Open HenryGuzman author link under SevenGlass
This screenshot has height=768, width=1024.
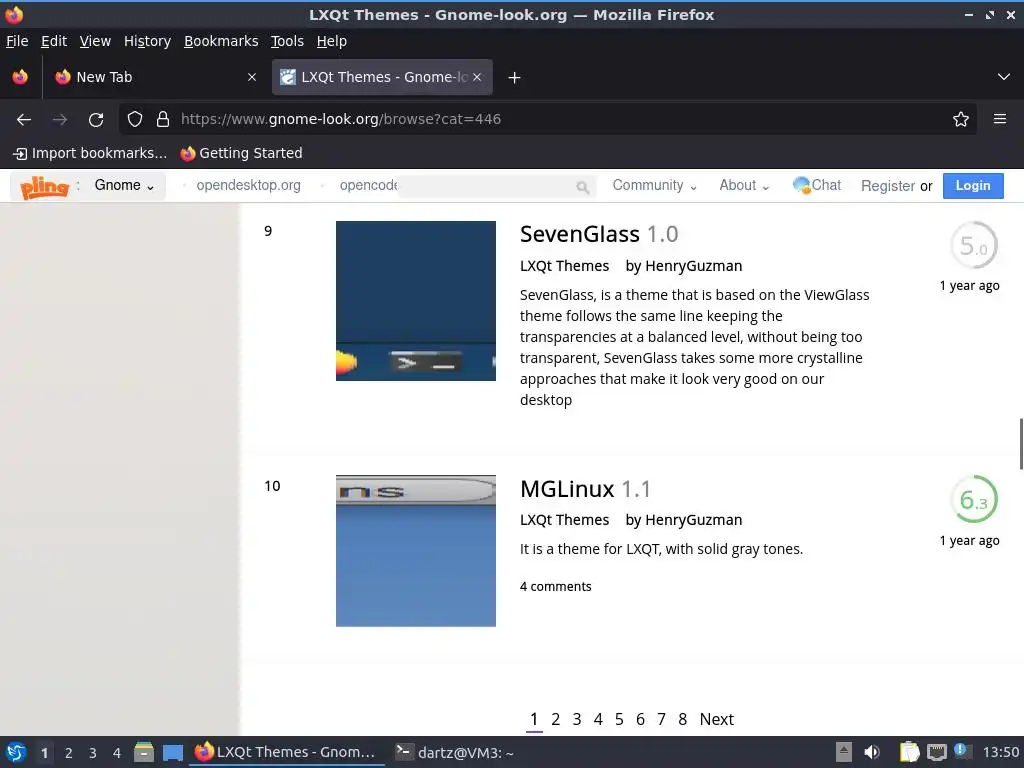click(x=694, y=266)
